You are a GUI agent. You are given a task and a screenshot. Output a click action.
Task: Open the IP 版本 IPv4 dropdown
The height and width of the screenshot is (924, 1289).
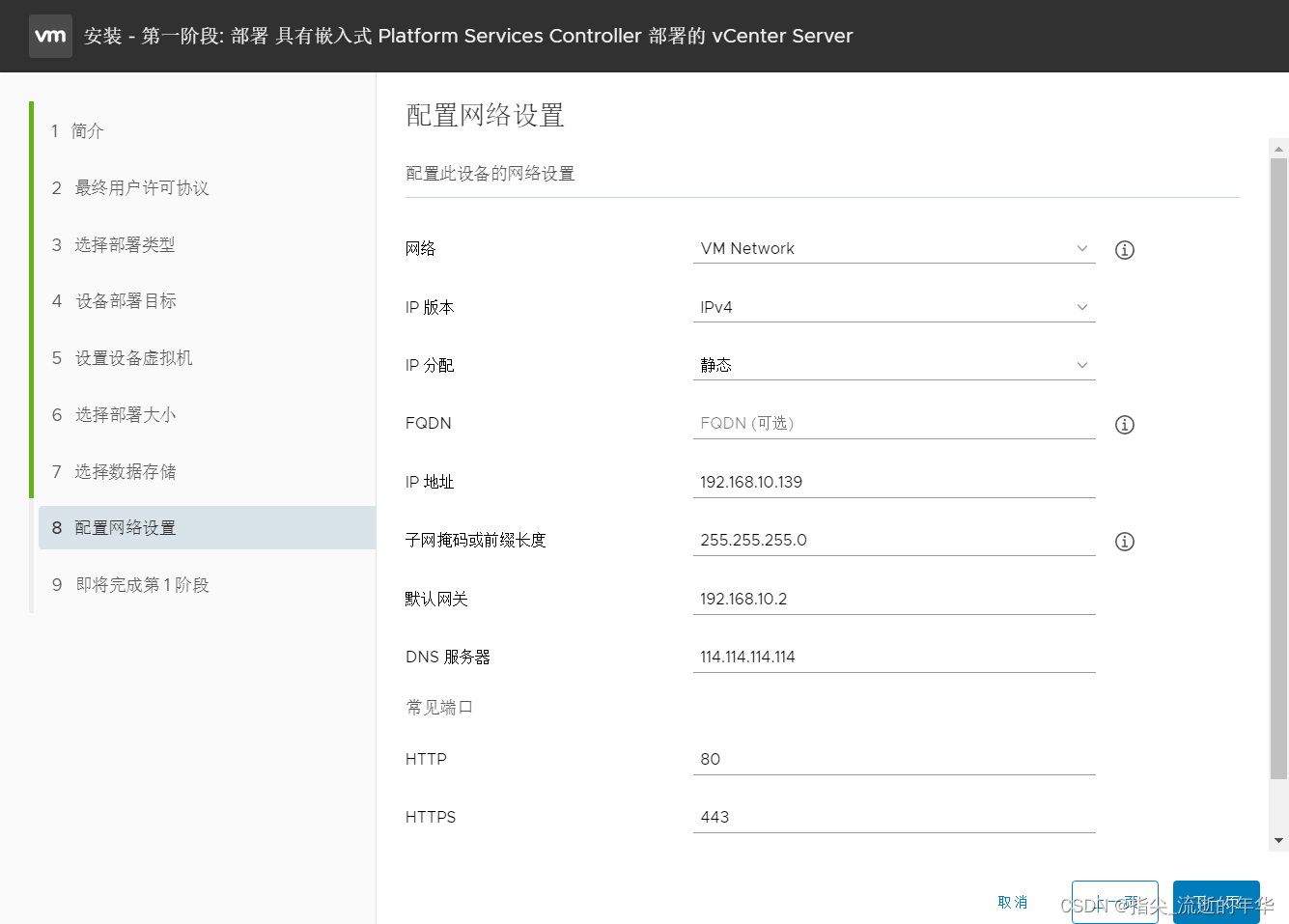coord(894,307)
